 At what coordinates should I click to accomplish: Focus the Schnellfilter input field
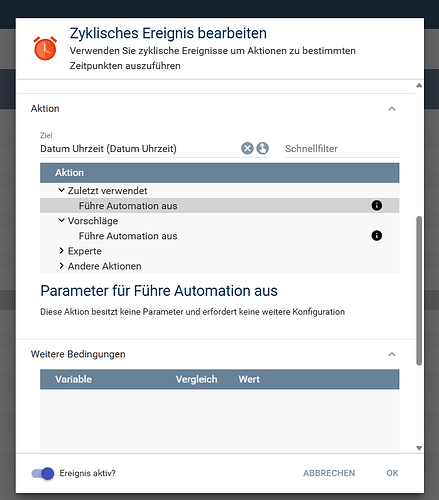click(342, 149)
